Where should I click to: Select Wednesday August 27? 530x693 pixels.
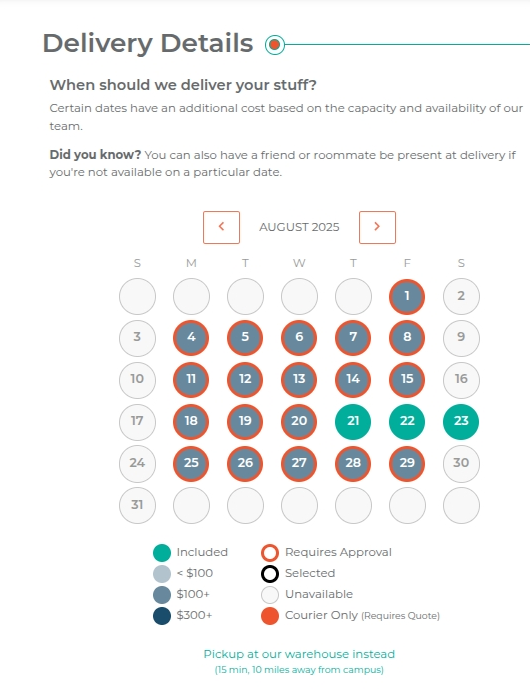[x=299, y=463]
